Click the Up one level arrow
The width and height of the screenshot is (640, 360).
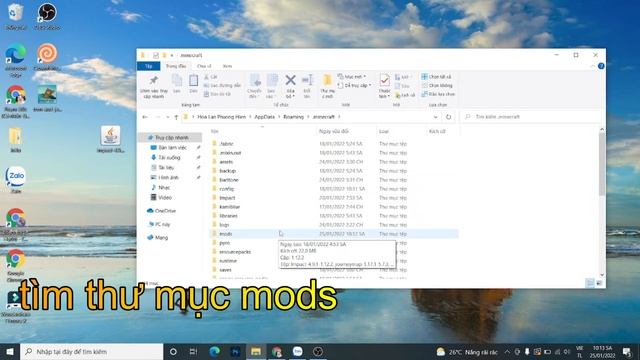tap(176, 117)
